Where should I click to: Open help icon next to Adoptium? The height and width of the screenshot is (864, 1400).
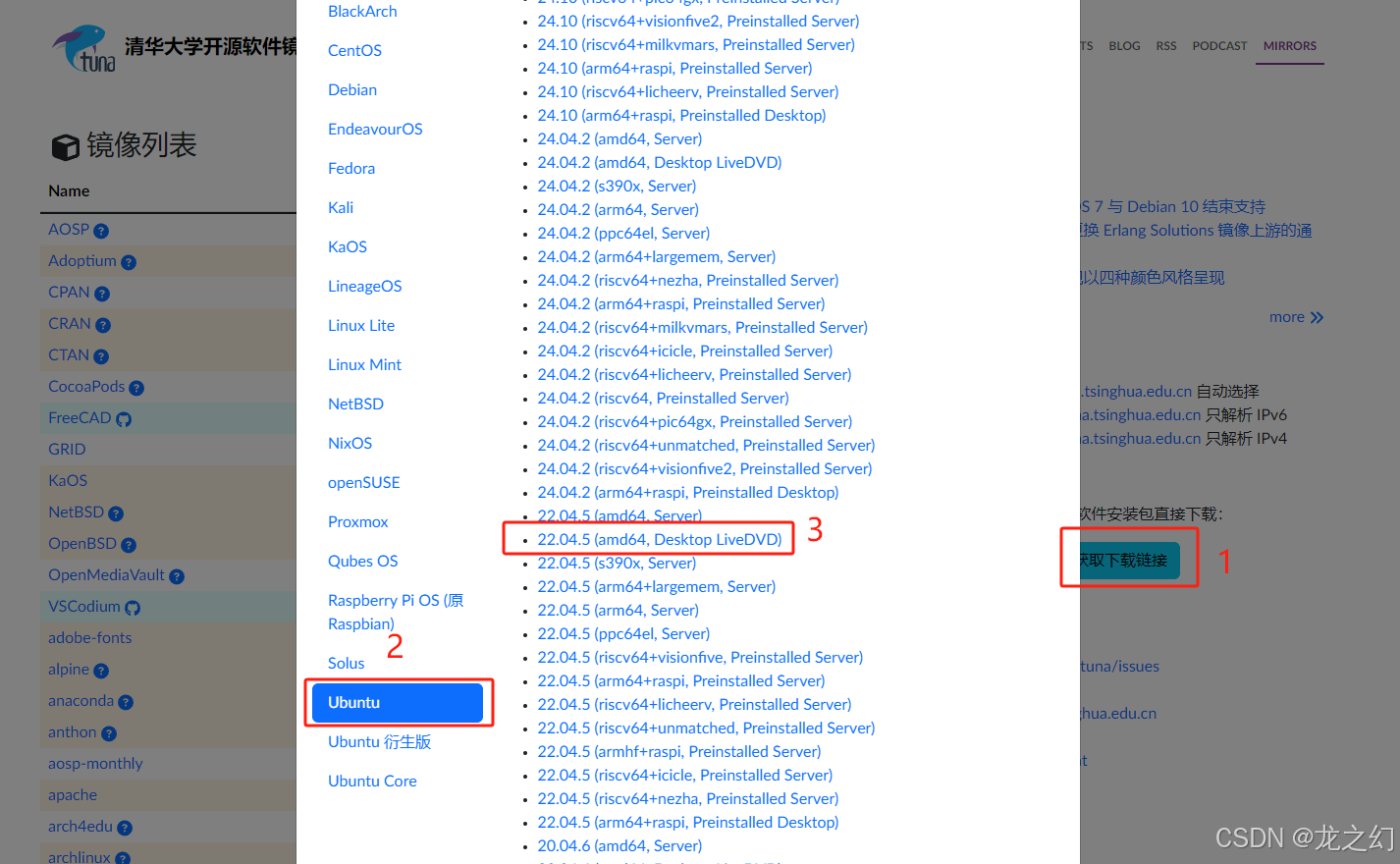129,262
